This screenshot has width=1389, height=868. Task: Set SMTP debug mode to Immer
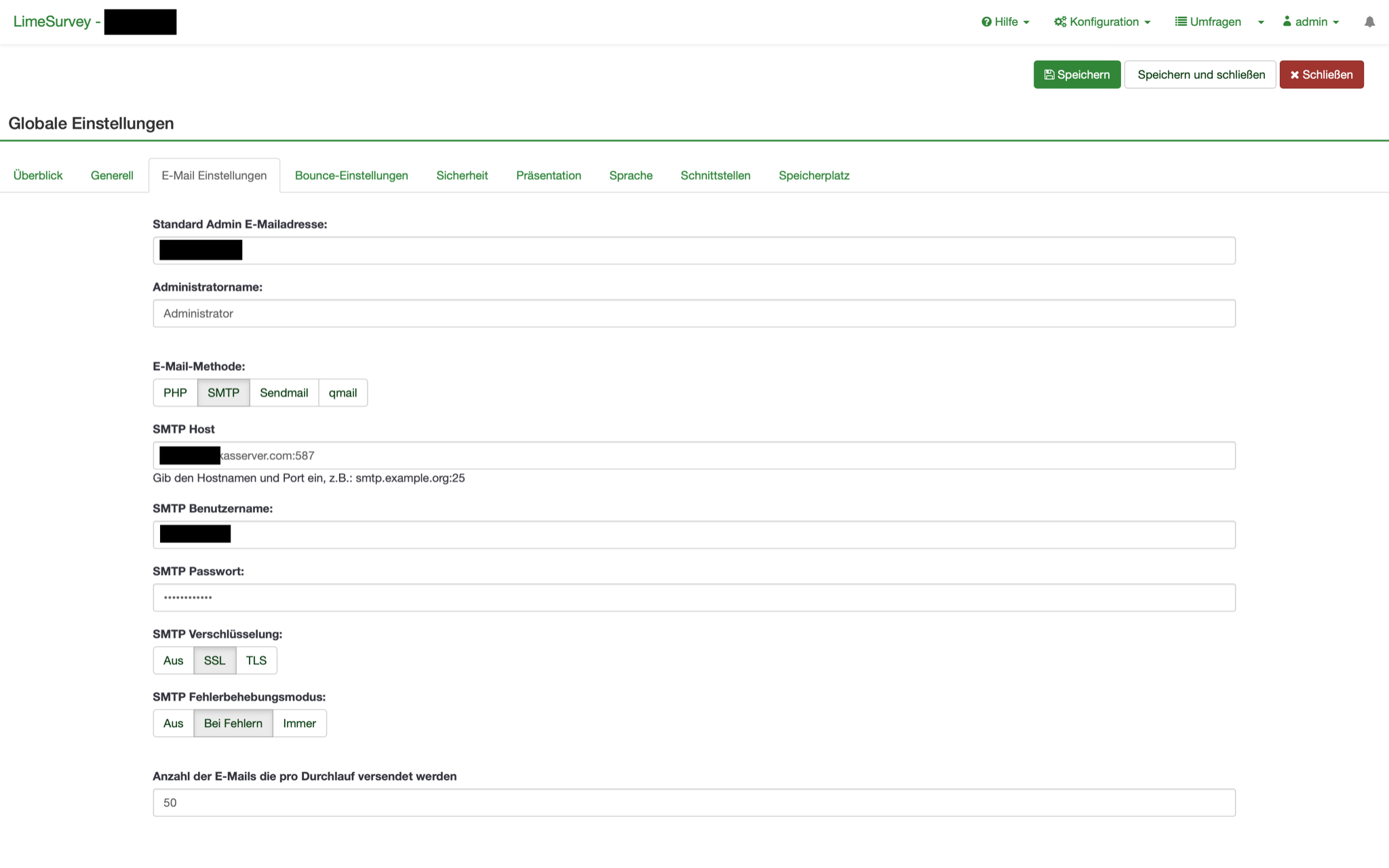point(299,724)
